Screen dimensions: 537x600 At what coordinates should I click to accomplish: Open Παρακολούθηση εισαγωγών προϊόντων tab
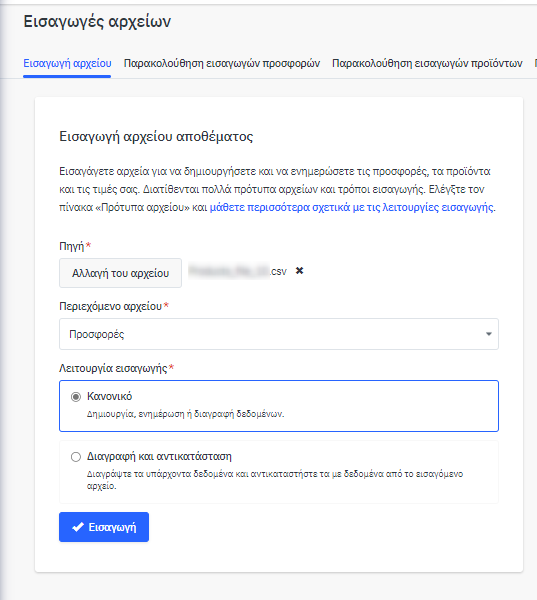click(x=427, y=63)
